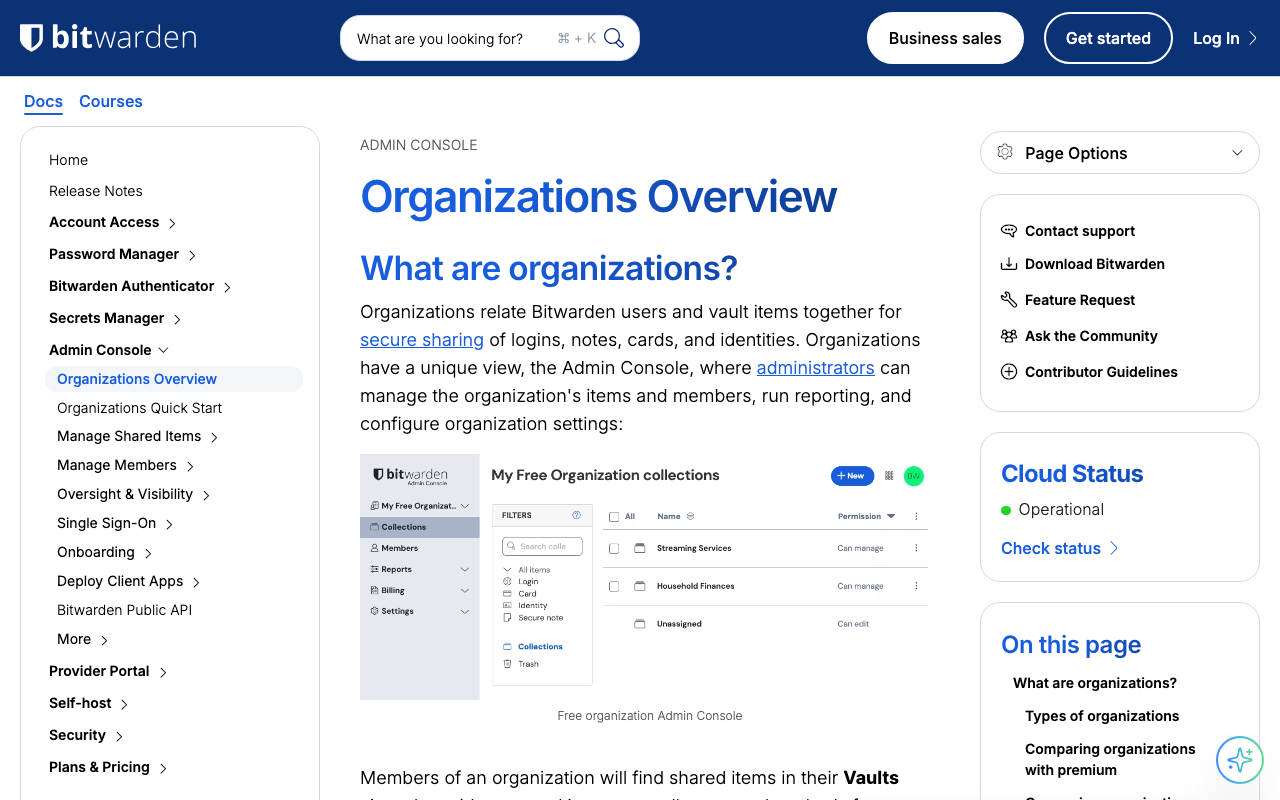Click the Contributor Guidelines plus icon

point(1009,372)
